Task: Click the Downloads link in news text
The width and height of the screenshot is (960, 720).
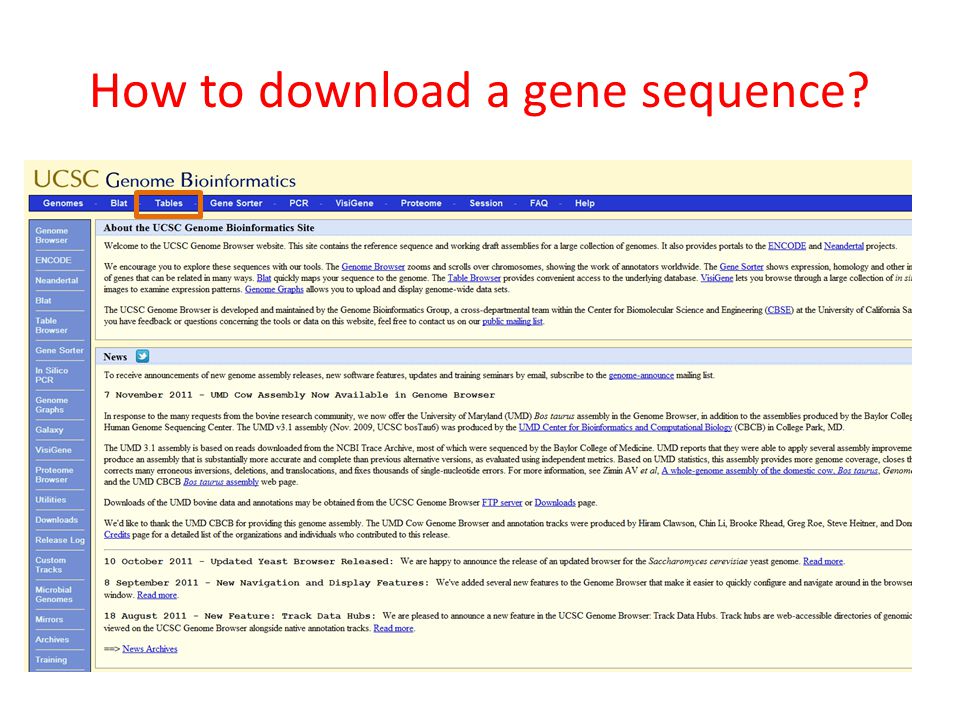Action: pyautogui.click(x=555, y=503)
